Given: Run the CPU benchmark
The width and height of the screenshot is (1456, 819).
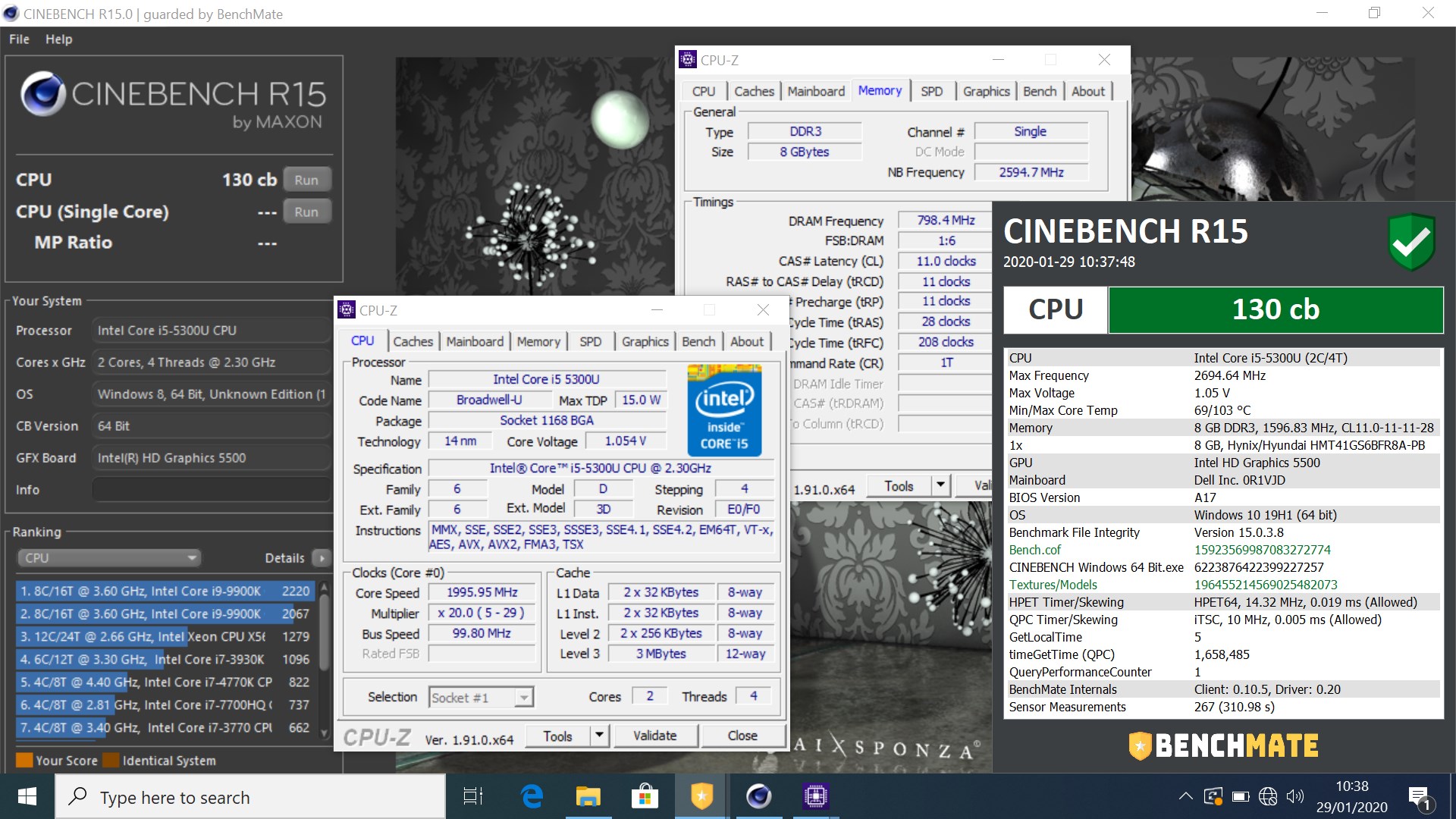Looking at the screenshot, I should (306, 180).
